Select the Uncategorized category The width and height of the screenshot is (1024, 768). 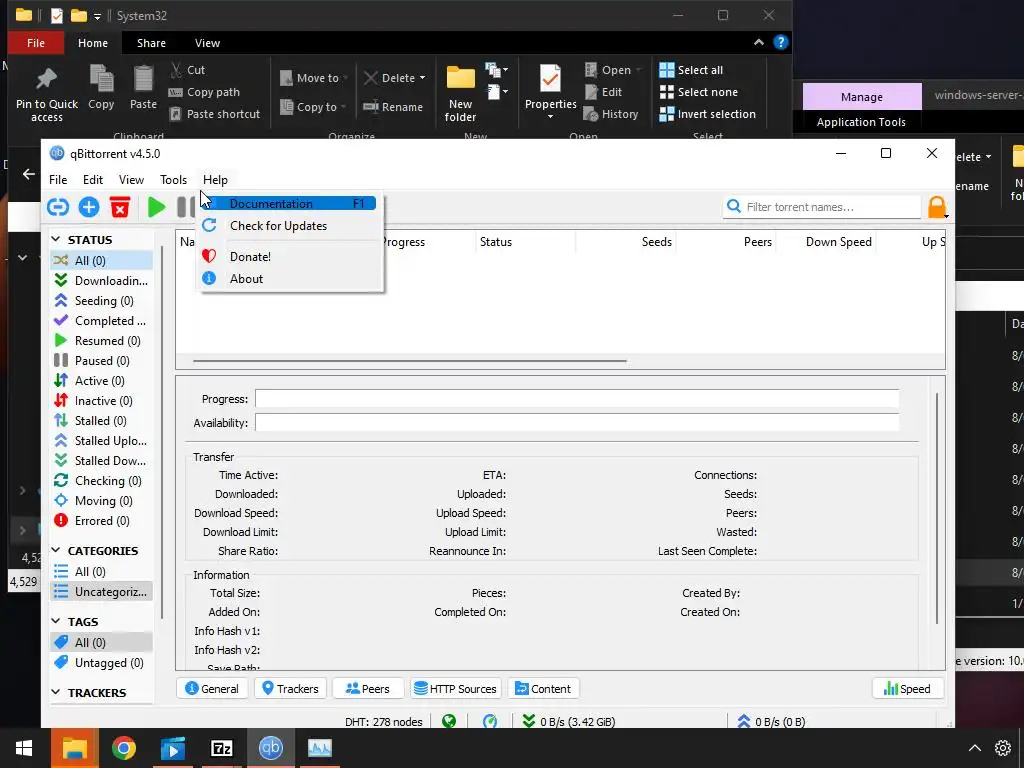tap(102, 592)
